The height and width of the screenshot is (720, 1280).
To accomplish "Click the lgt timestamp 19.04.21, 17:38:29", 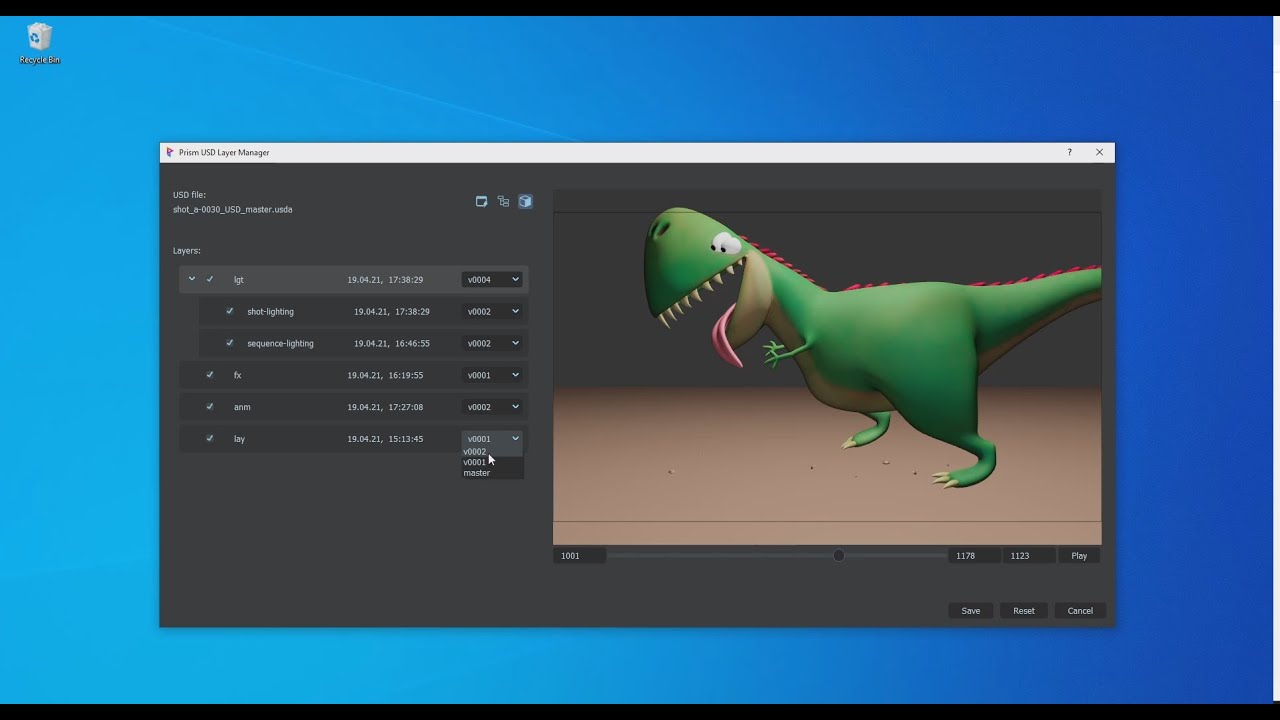I will [x=385, y=280].
